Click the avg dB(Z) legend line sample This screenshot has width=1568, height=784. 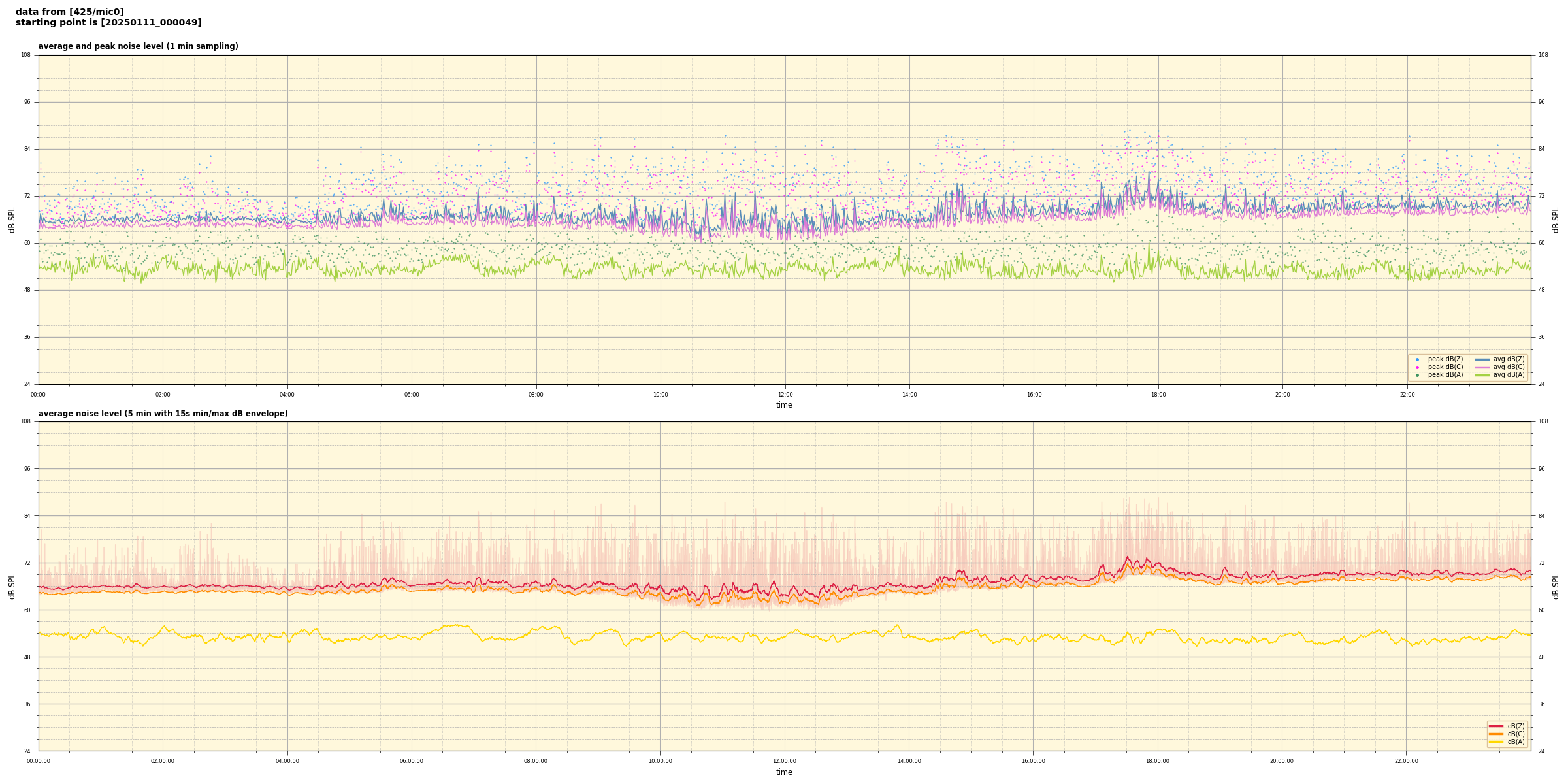coord(1482,359)
